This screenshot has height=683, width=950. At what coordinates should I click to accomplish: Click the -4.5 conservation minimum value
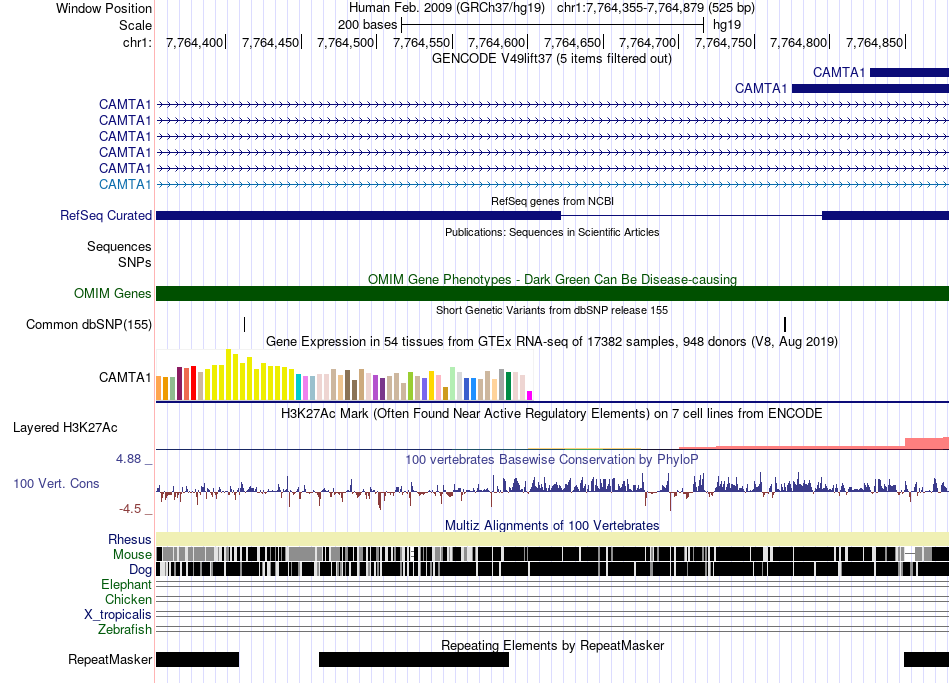tap(130, 508)
